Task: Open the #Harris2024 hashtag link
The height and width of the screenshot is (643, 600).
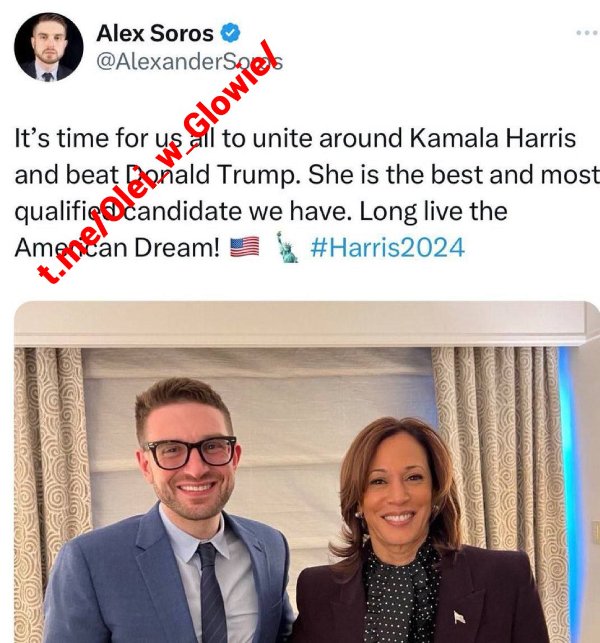Action: pos(388,247)
